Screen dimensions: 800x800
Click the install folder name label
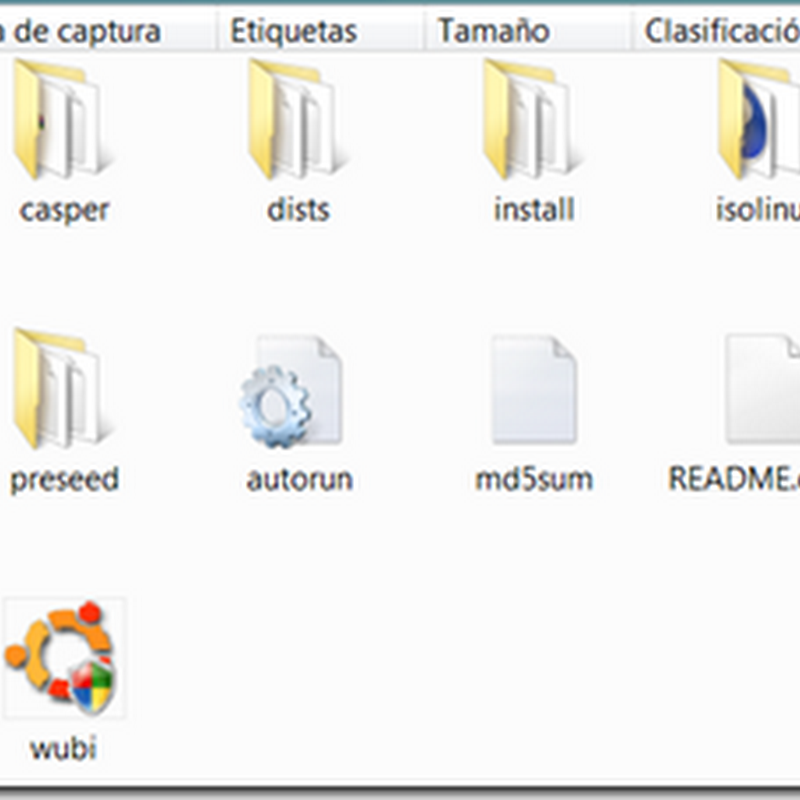(x=534, y=210)
